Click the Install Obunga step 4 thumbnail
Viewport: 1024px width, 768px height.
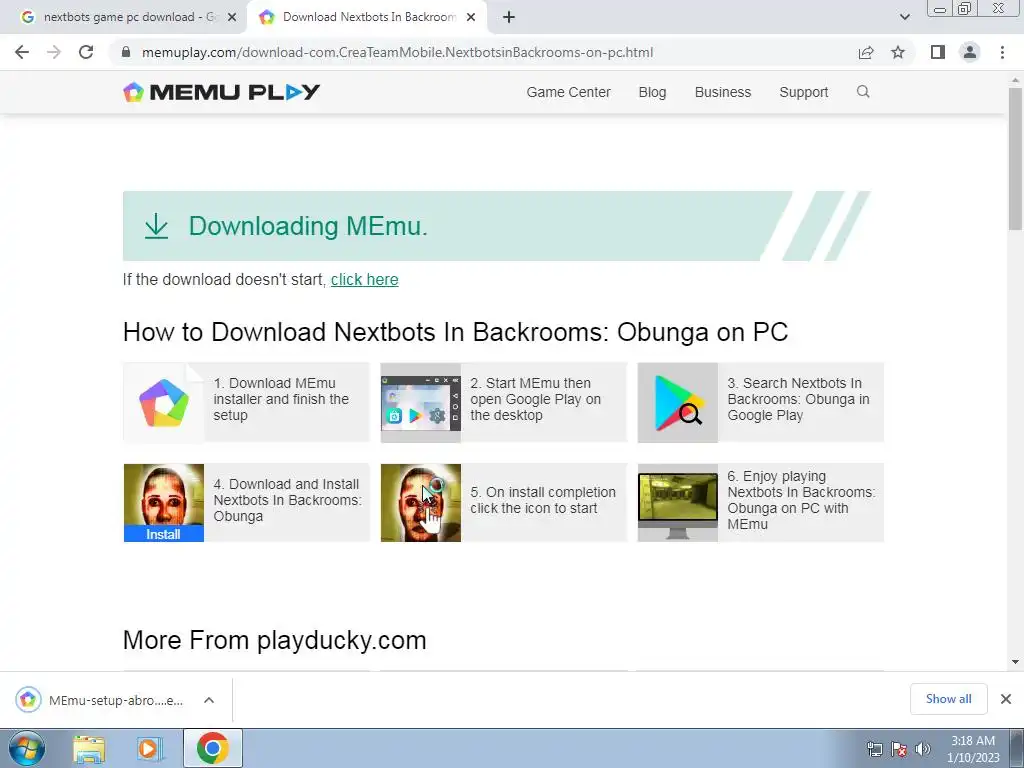click(x=164, y=503)
